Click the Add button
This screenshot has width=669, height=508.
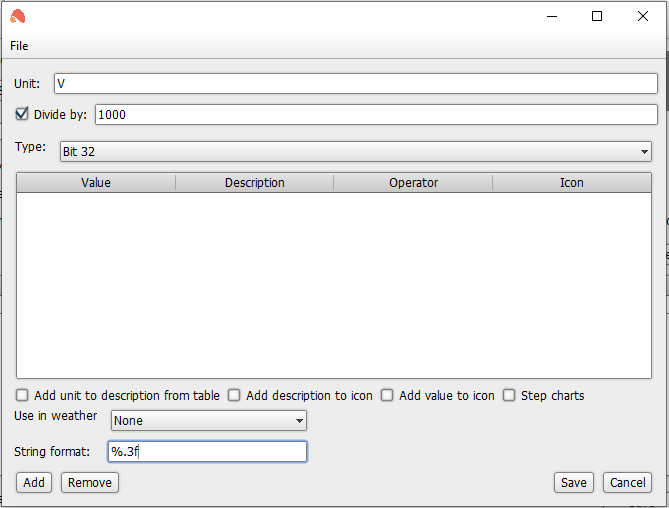click(x=34, y=482)
